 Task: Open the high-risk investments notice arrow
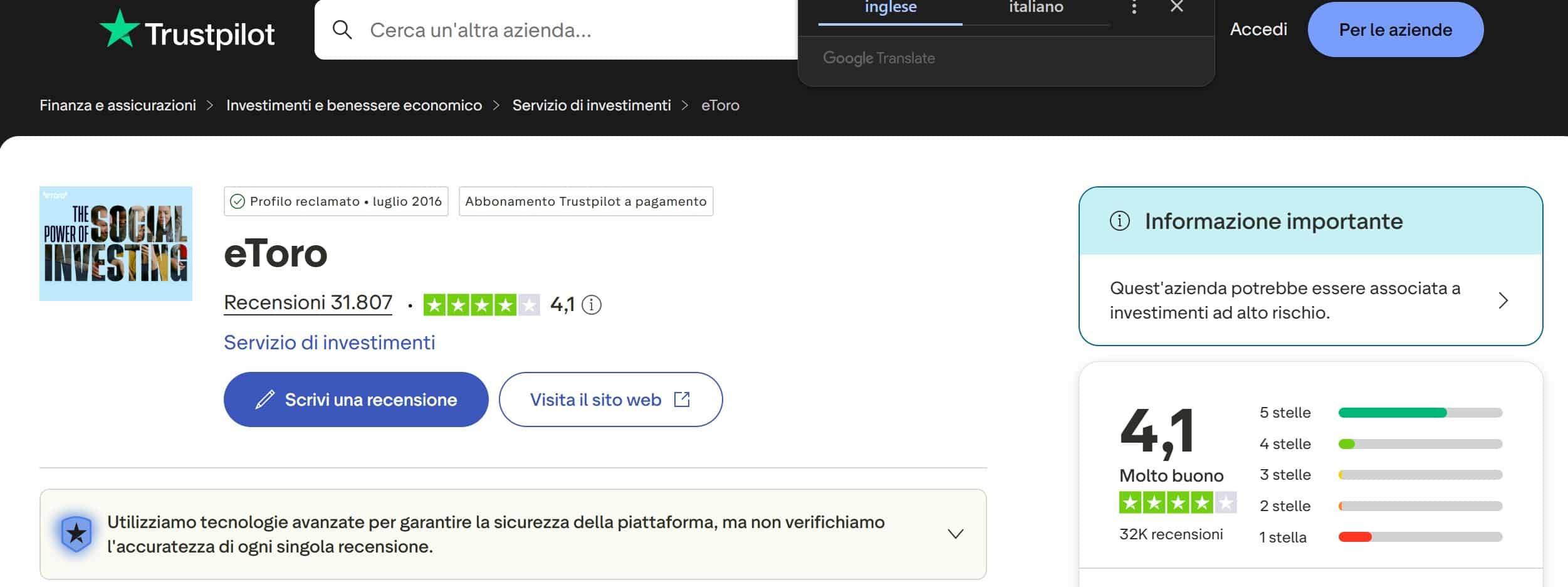(x=1503, y=300)
